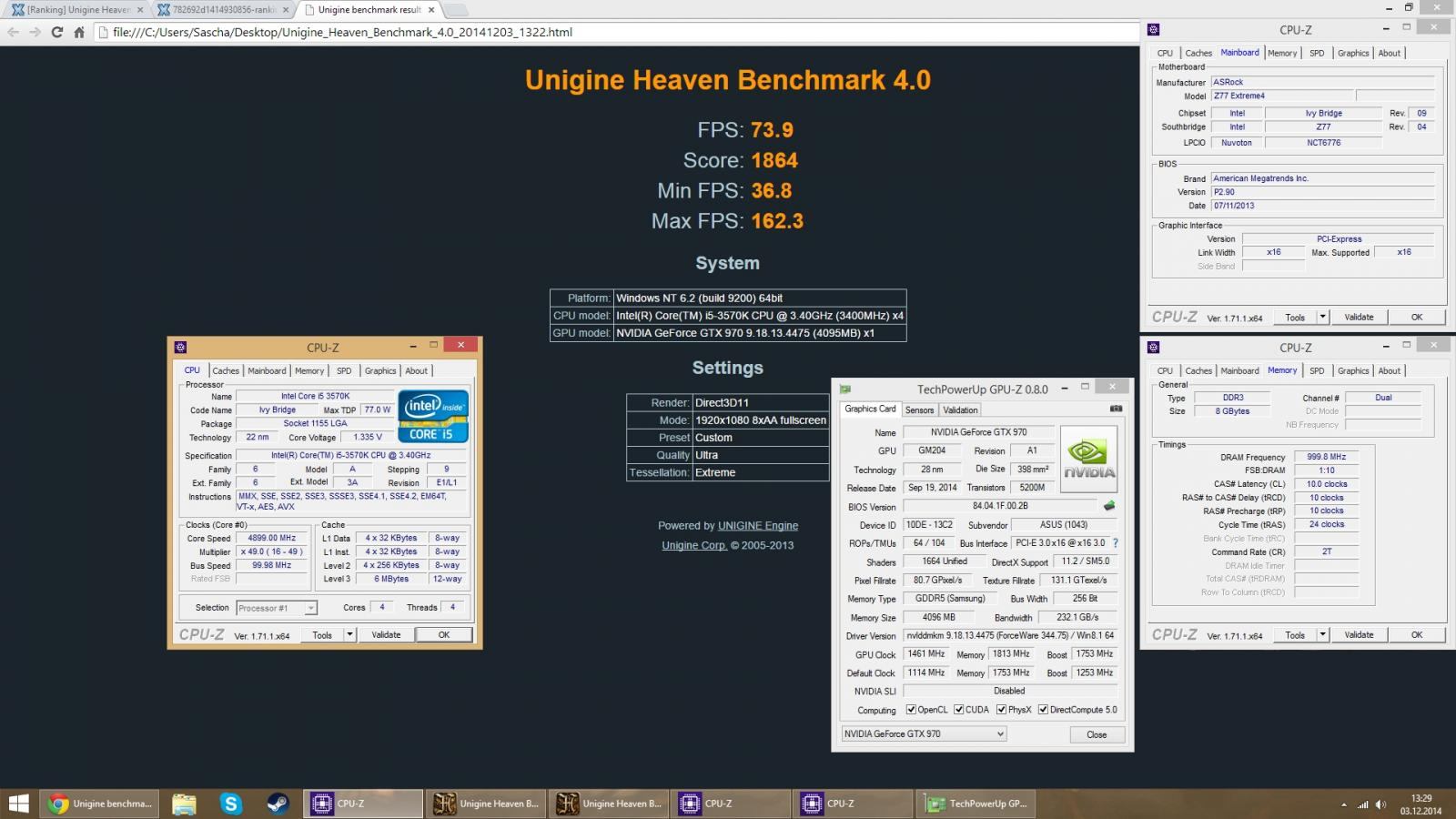Click Tools button in Memory CPU-Z window
Image resolution: width=1456 pixels, height=819 pixels.
coord(1295,635)
